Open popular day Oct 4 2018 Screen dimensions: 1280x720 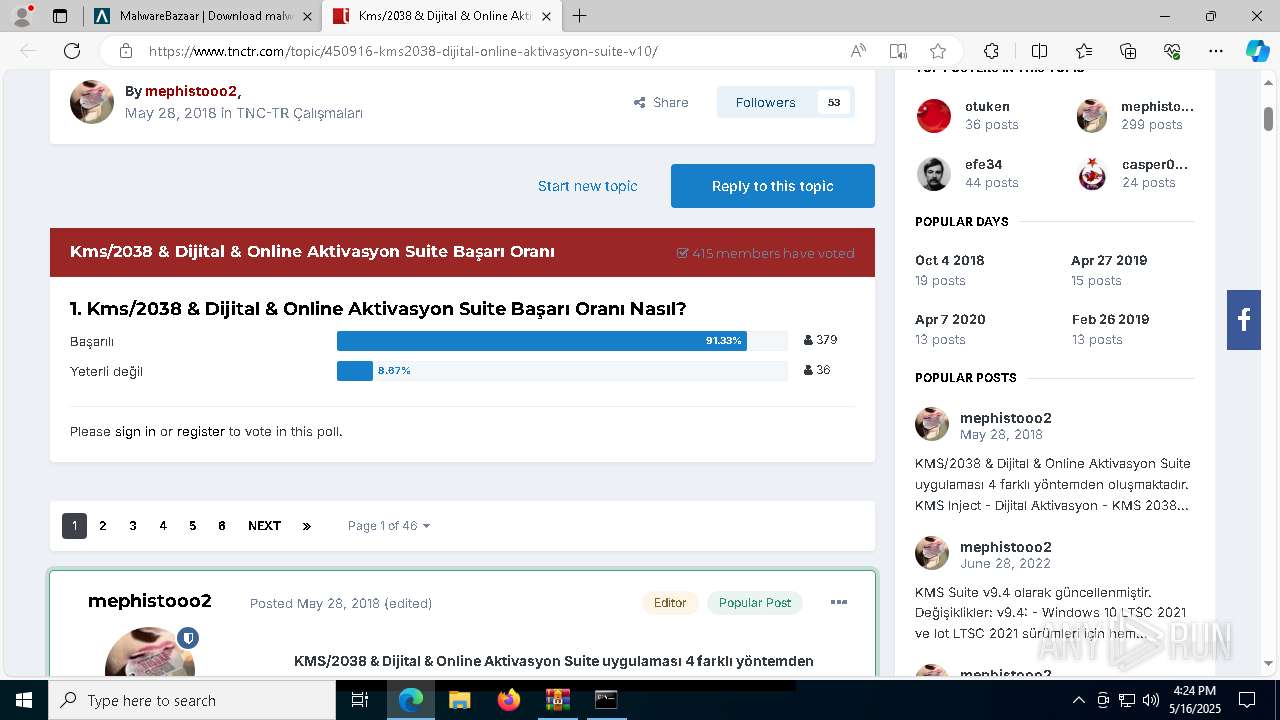(x=950, y=260)
